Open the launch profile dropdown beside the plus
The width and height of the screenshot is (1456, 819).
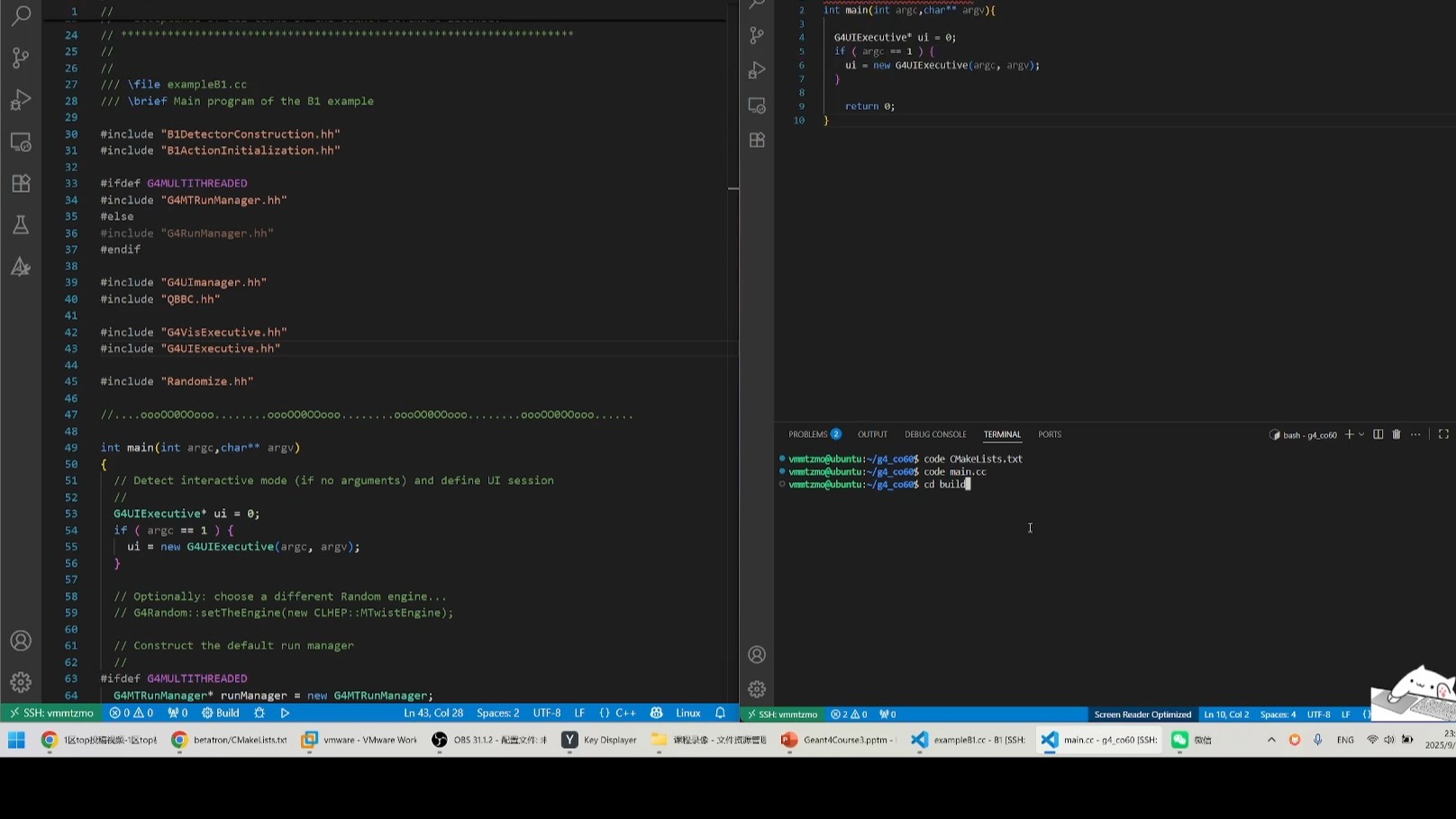pos(1361,434)
